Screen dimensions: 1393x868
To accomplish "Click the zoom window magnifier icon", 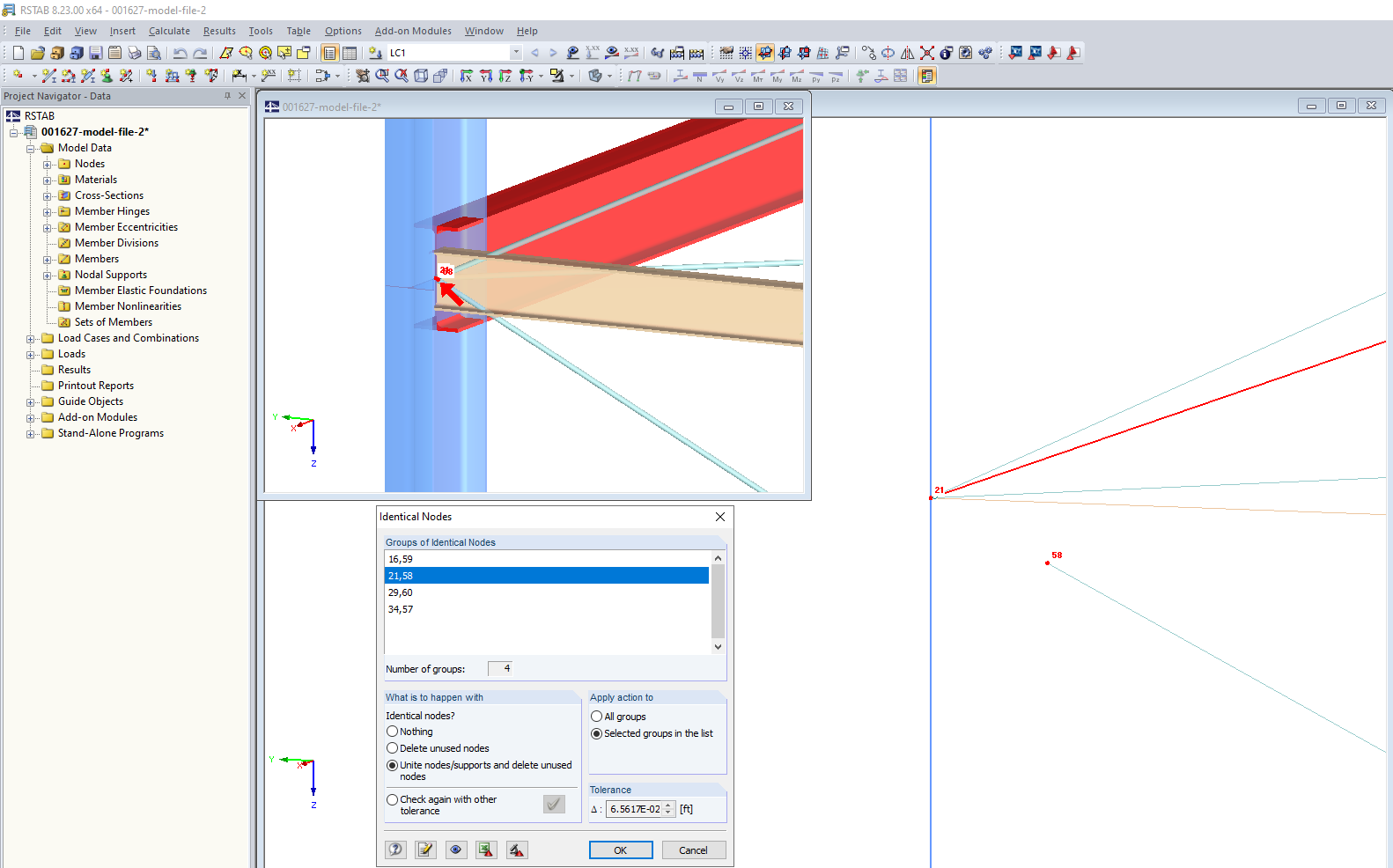I will tap(382, 76).
